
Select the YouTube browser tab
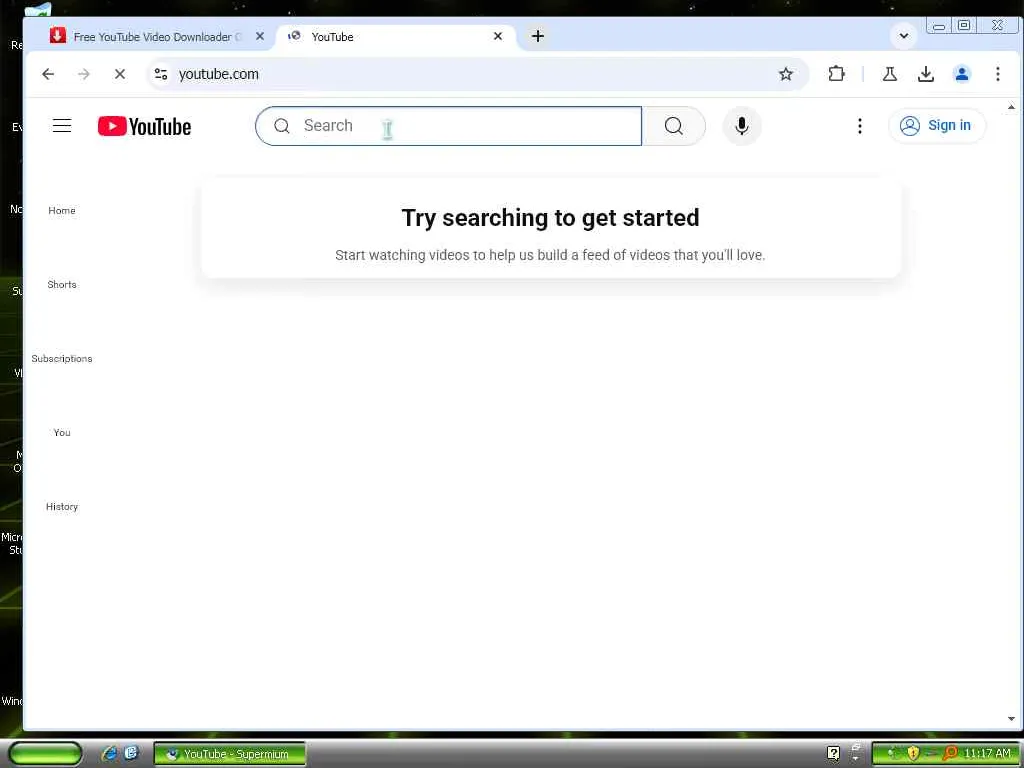[394, 37]
